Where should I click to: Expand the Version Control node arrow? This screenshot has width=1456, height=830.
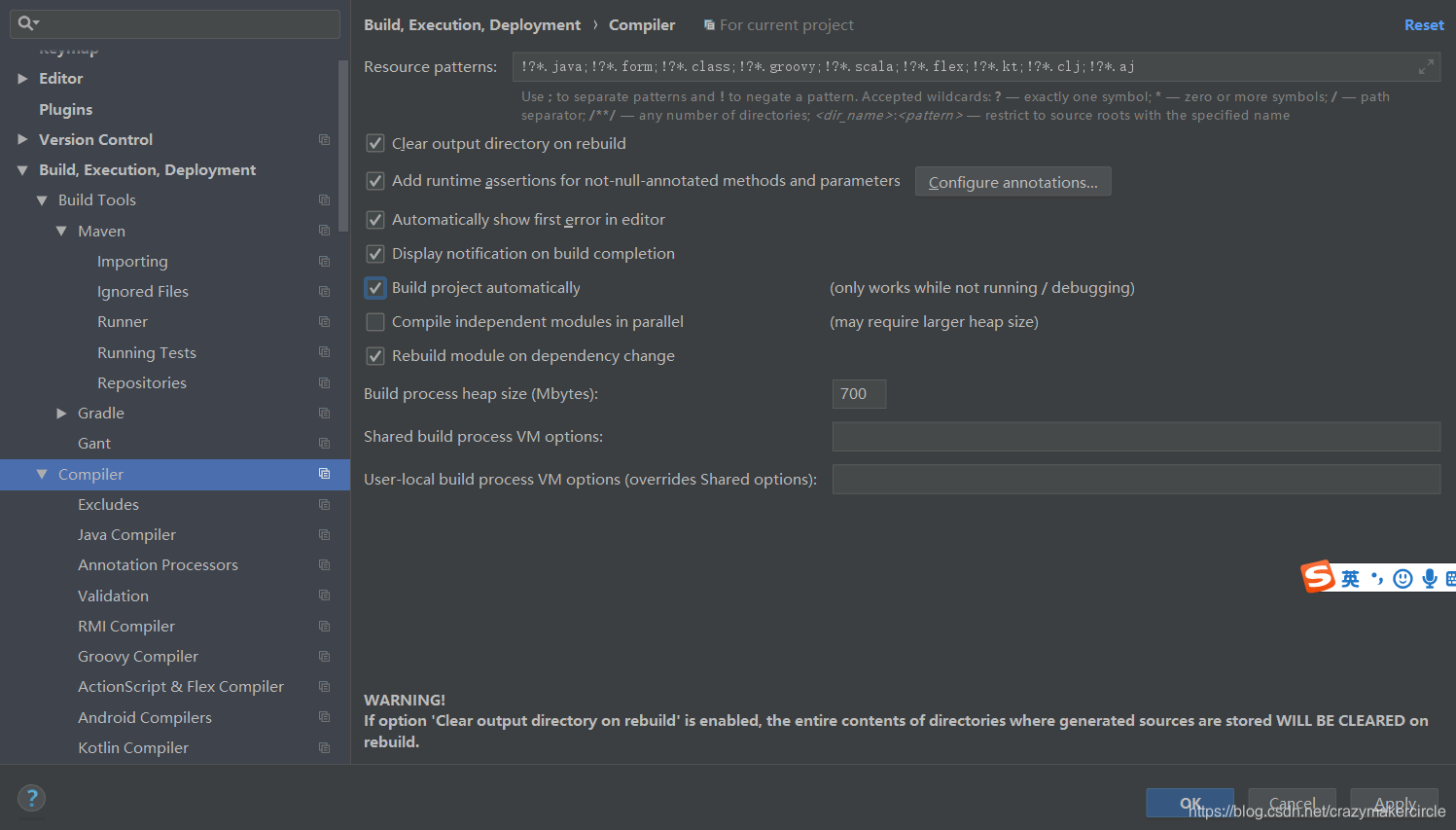[22, 140]
